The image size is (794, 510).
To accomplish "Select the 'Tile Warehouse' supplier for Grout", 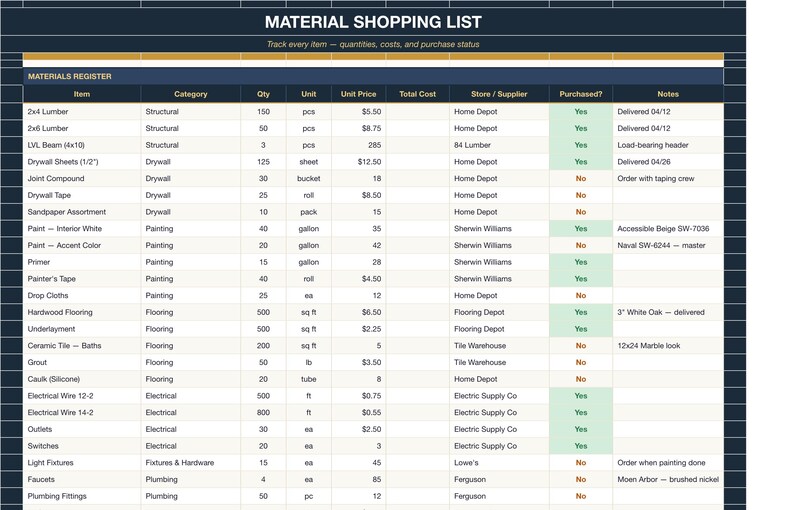I will [x=499, y=362].
